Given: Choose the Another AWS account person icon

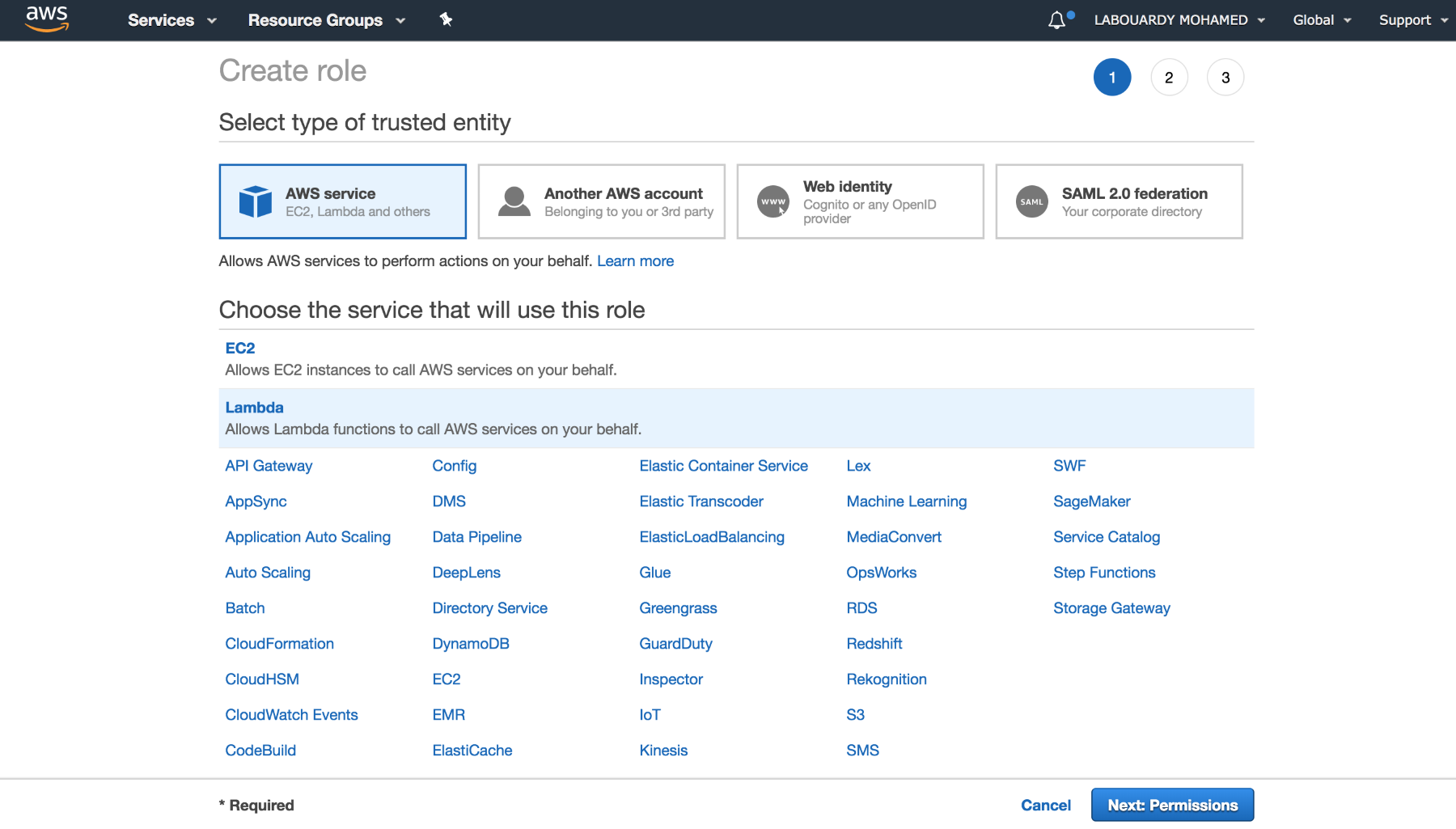Looking at the screenshot, I should click(x=514, y=201).
